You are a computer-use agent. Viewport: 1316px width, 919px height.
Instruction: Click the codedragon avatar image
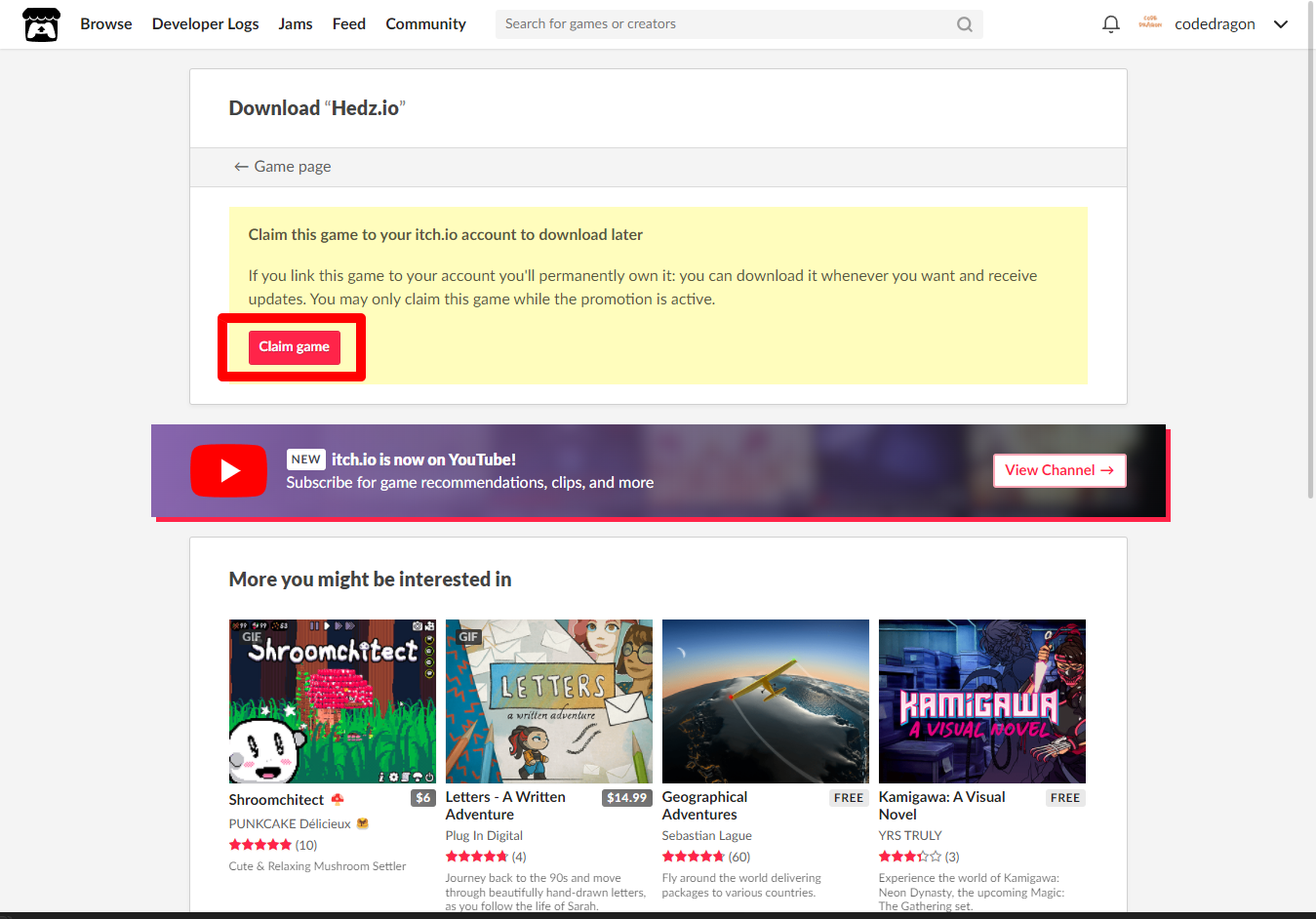click(1150, 23)
